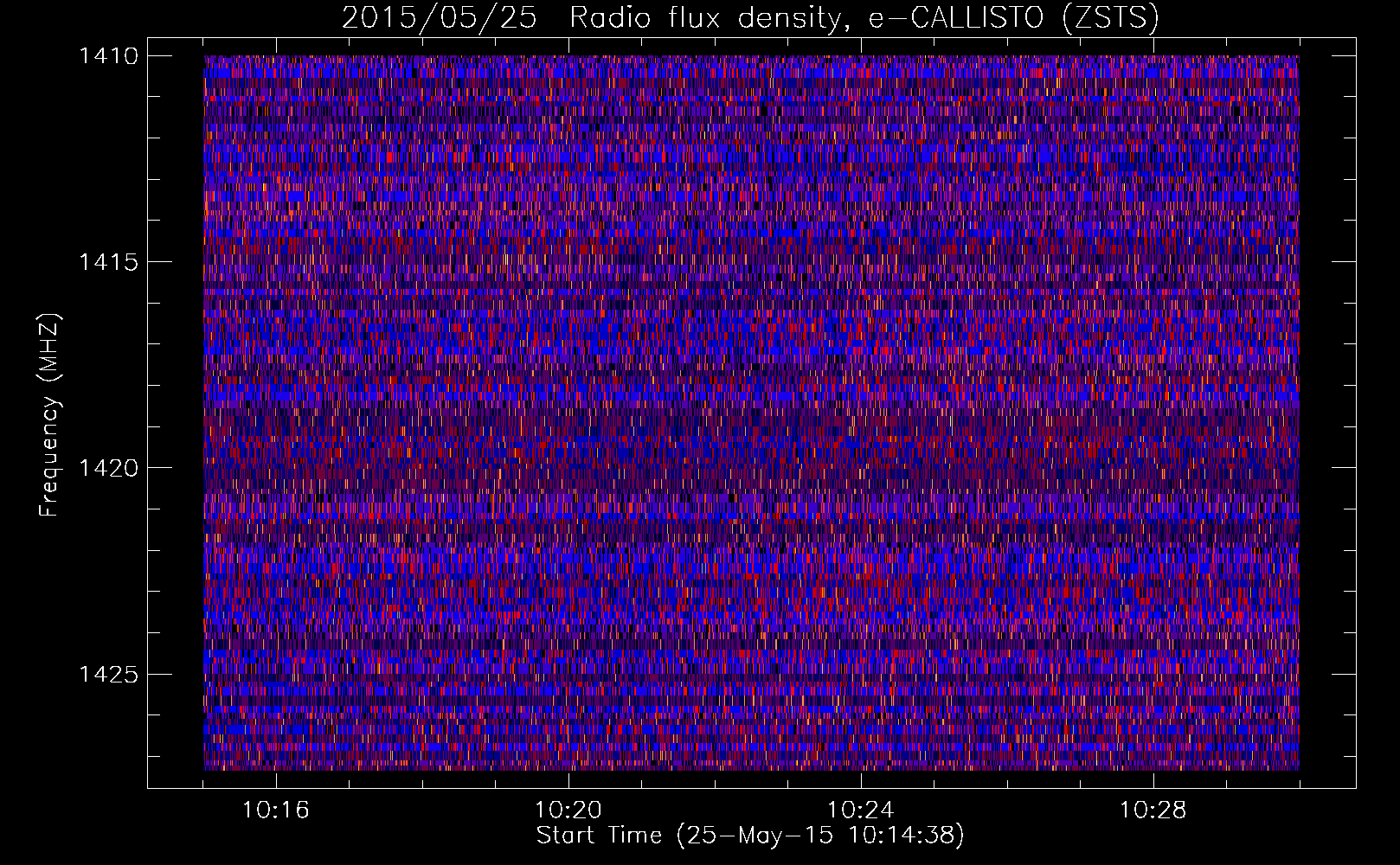Click the 10:28 time tick label

pyautogui.click(x=1153, y=811)
